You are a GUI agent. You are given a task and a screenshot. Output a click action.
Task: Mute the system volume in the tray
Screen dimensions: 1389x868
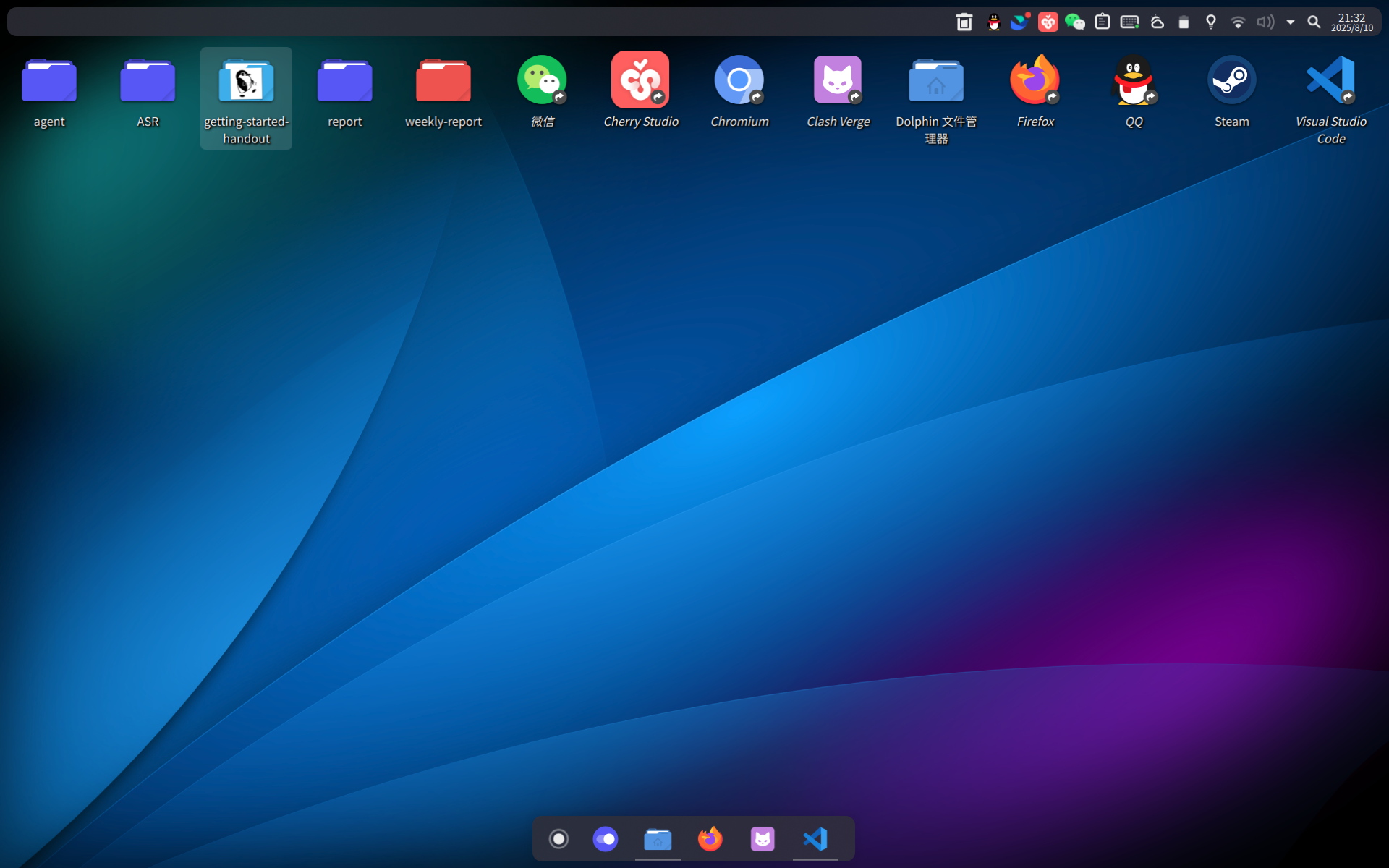tap(1265, 22)
